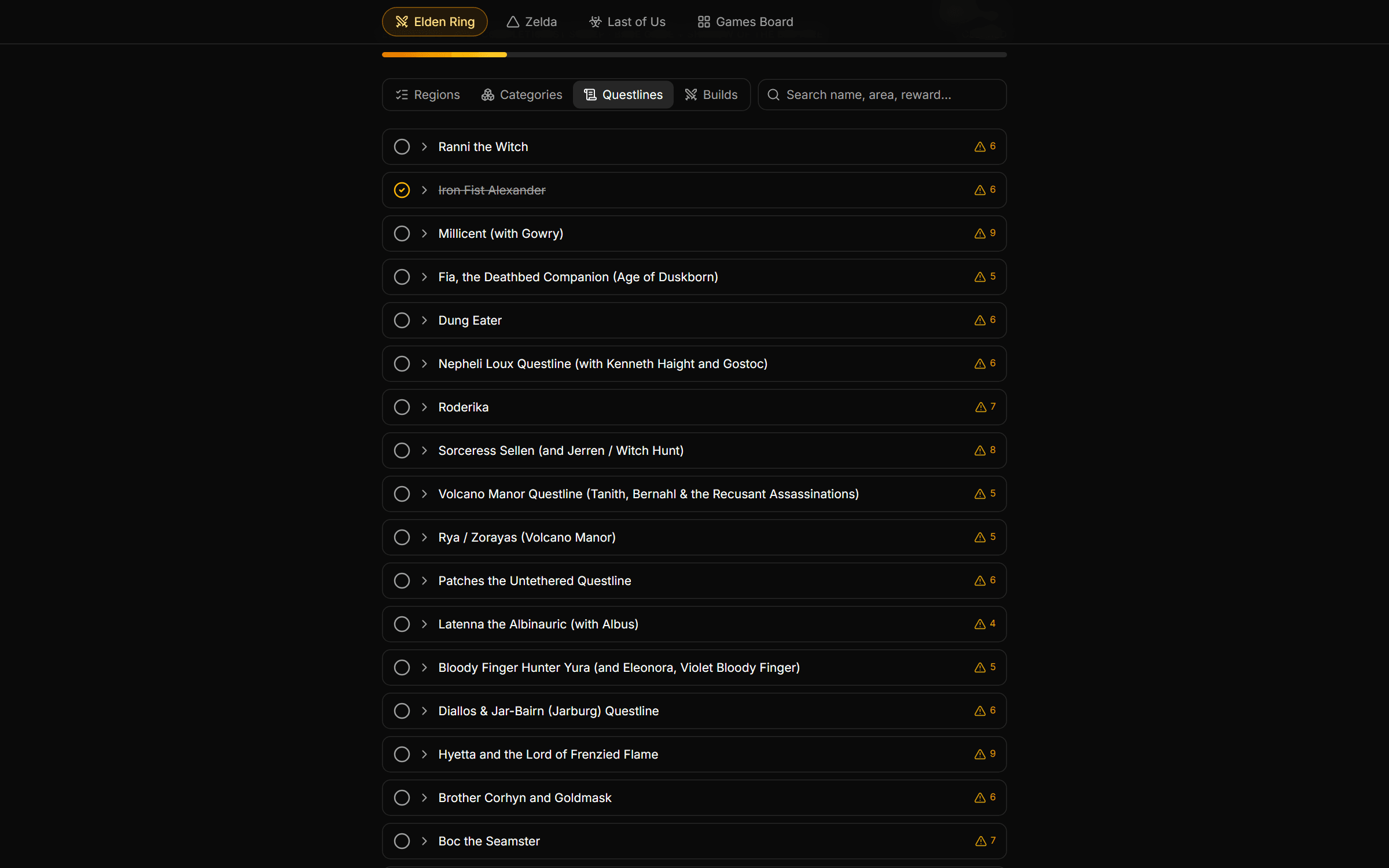This screenshot has height=868, width=1389.
Task: Click the biohazard icon on the Last of Us tab
Action: (x=595, y=22)
